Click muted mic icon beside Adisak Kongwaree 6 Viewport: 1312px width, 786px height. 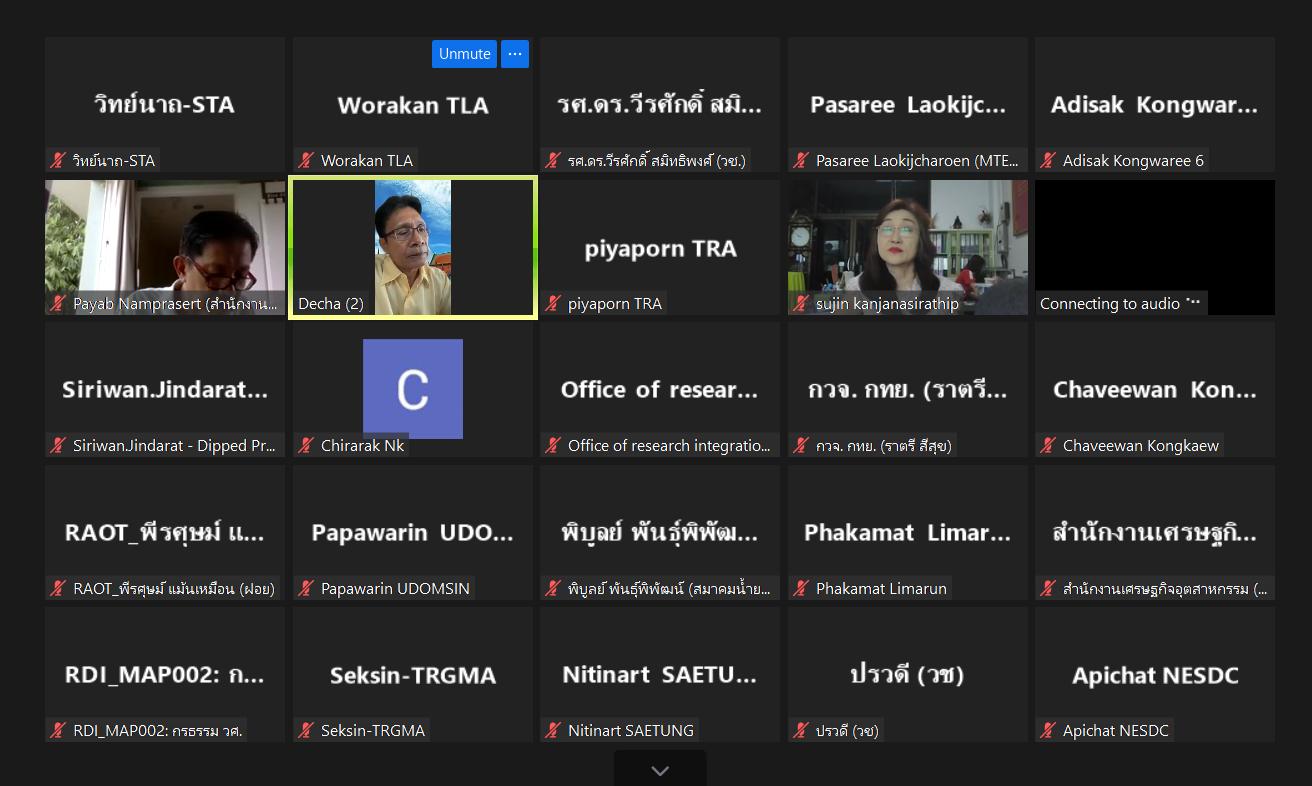tap(1049, 160)
